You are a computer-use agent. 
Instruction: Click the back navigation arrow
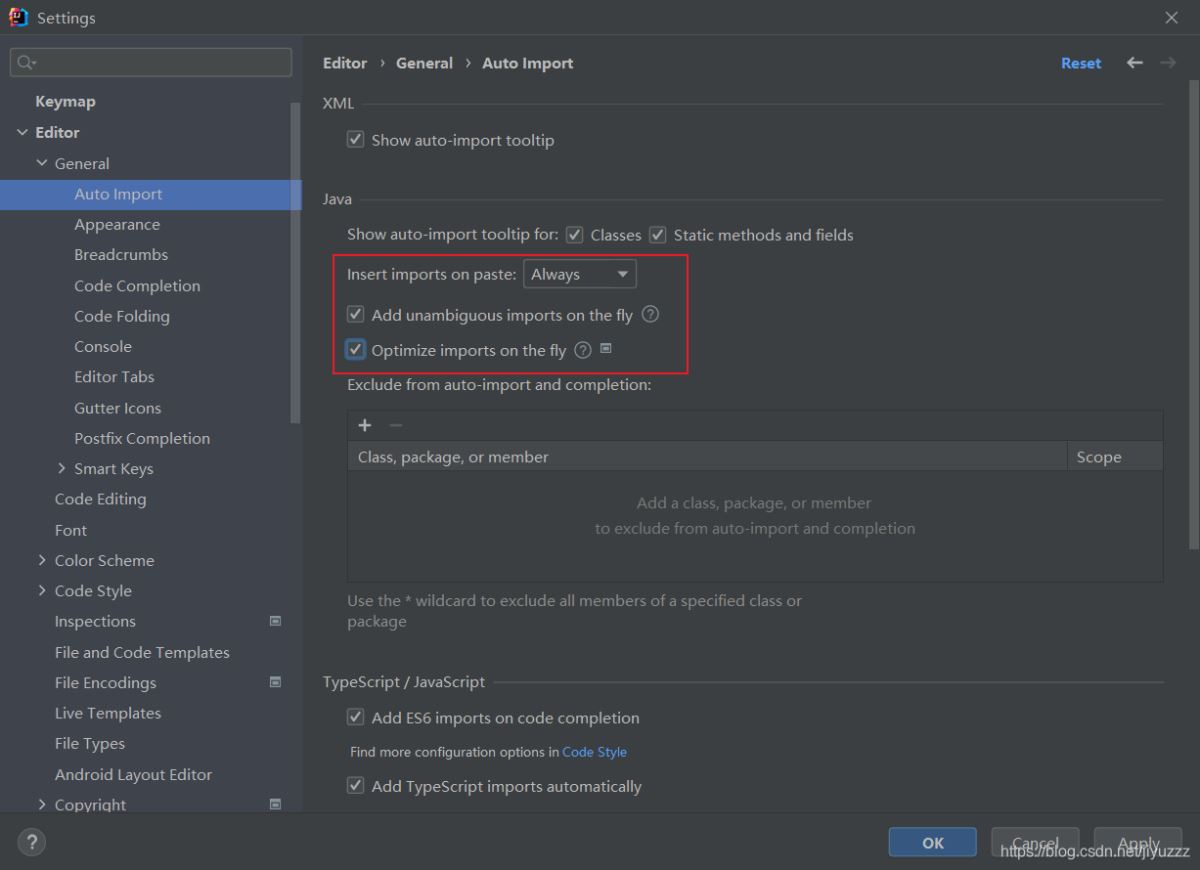click(1134, 63)
